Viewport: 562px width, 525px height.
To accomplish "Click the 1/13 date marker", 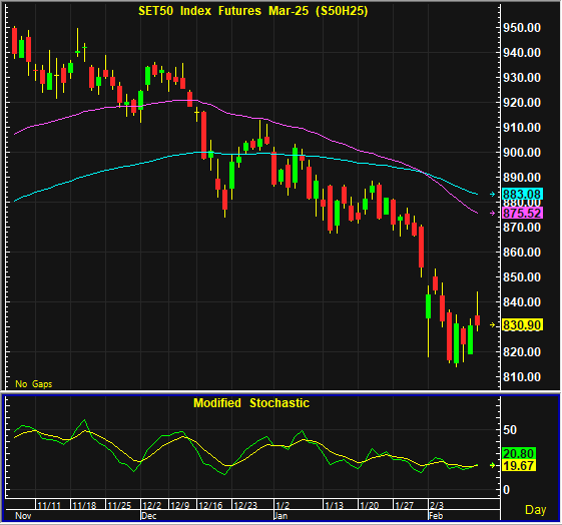I will point(334,505).
